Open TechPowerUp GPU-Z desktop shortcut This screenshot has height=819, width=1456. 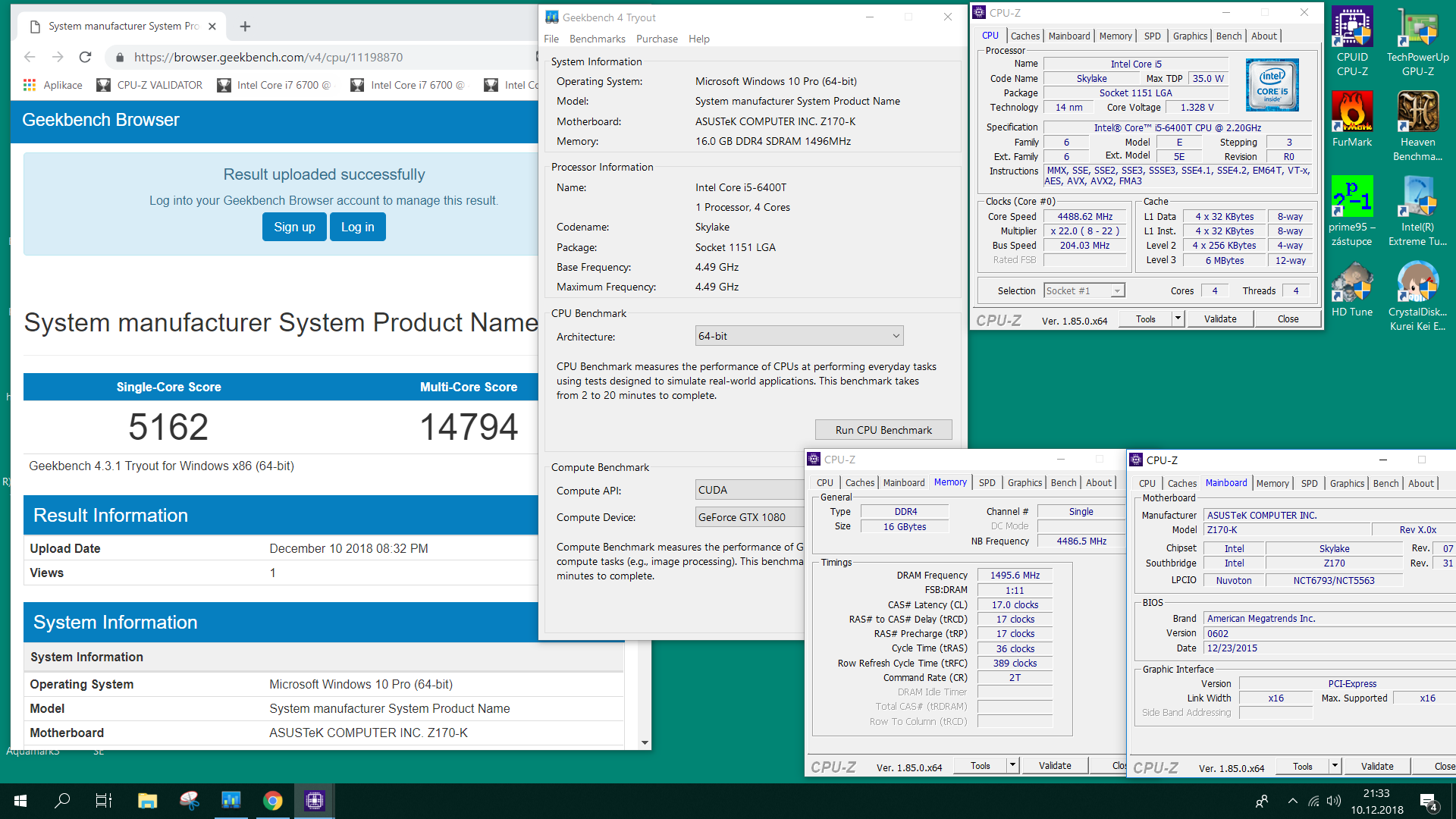tap(1417, 42)
